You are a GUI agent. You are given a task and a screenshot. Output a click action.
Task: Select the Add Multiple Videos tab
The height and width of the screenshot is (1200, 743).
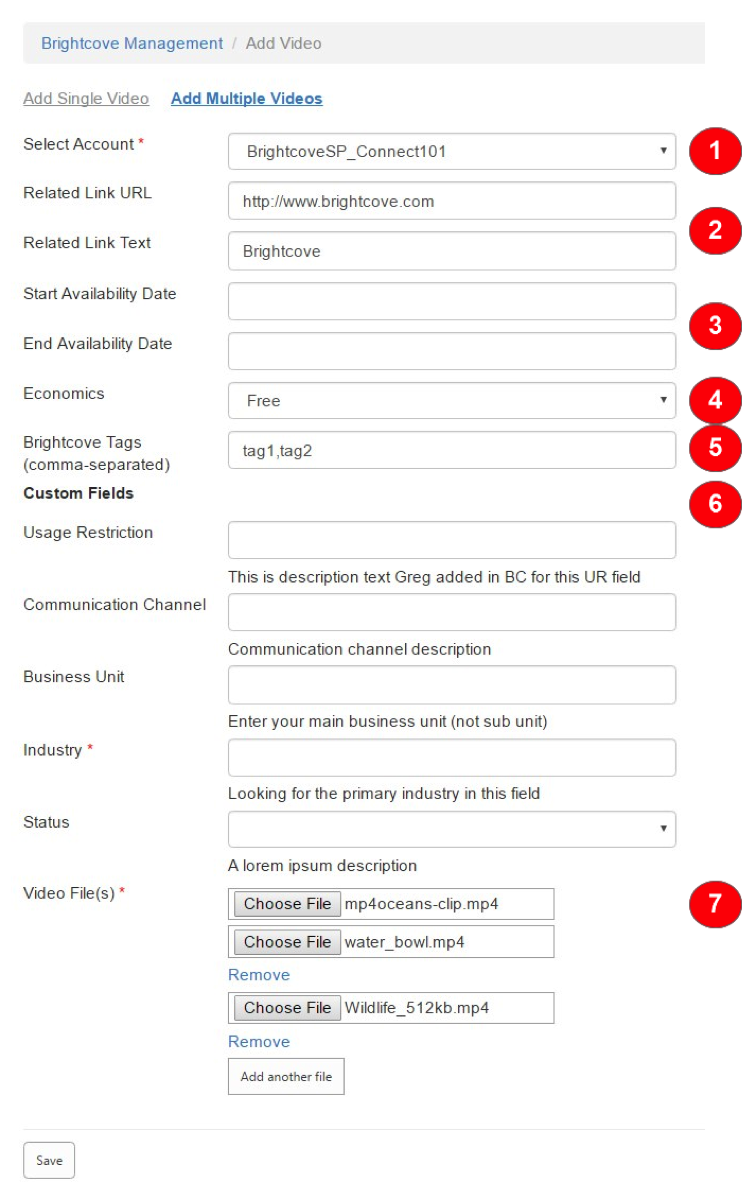[246, 98]
